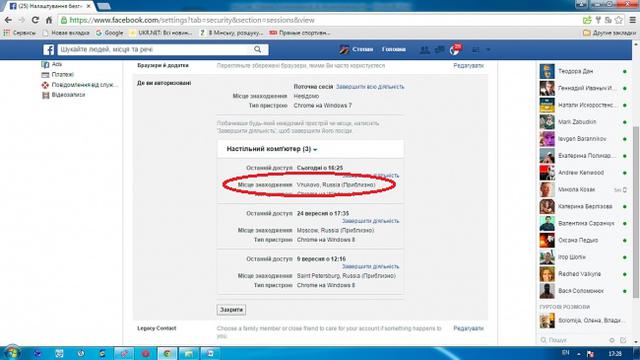The image size is (640, 360).
Task: End activity for the Сьогодні о 16:25 session
Action: point(371,176)
